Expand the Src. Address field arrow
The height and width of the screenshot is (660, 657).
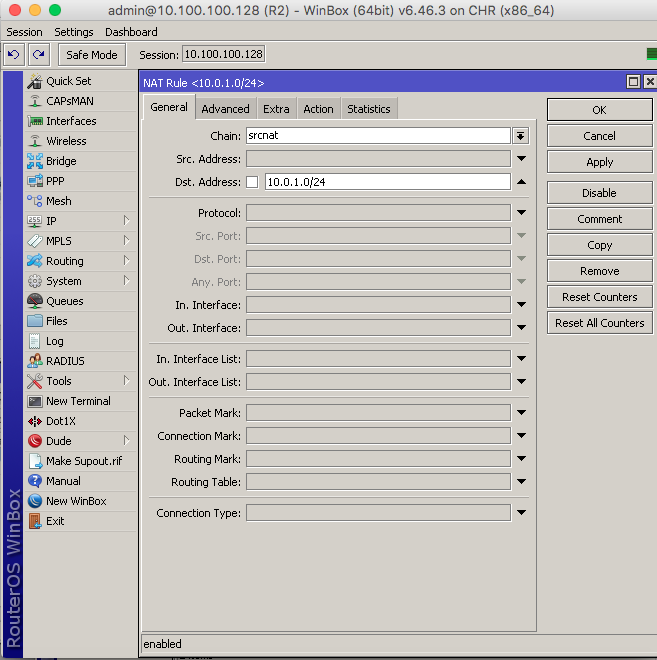pyautogui.click(x=521, y=159)
